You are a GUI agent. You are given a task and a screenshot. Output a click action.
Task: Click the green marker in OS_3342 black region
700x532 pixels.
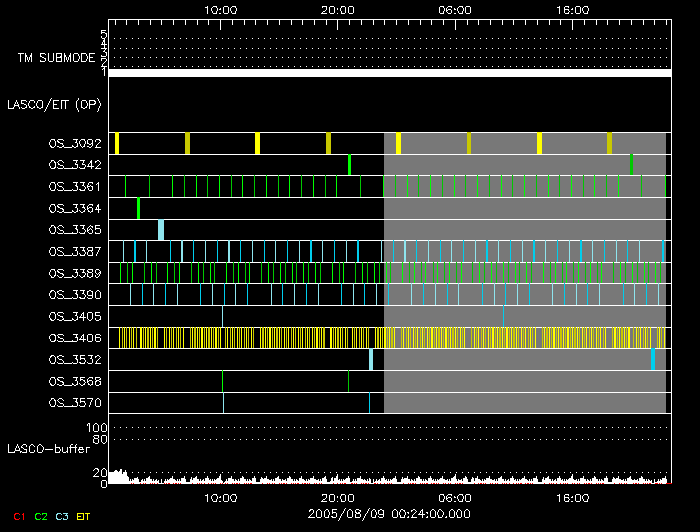coord(349,164)
